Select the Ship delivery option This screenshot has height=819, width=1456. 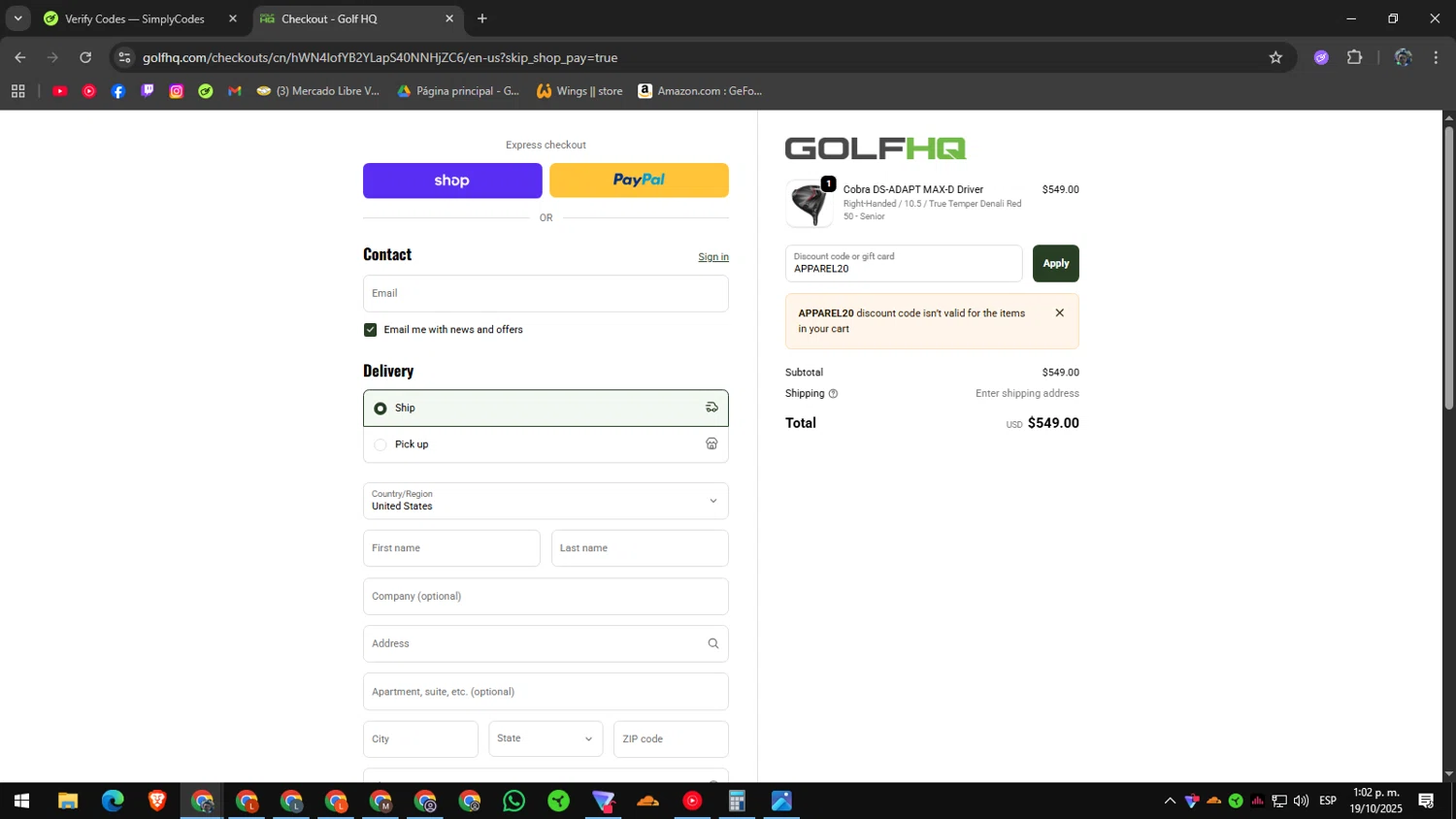click(x=546, y=409)
